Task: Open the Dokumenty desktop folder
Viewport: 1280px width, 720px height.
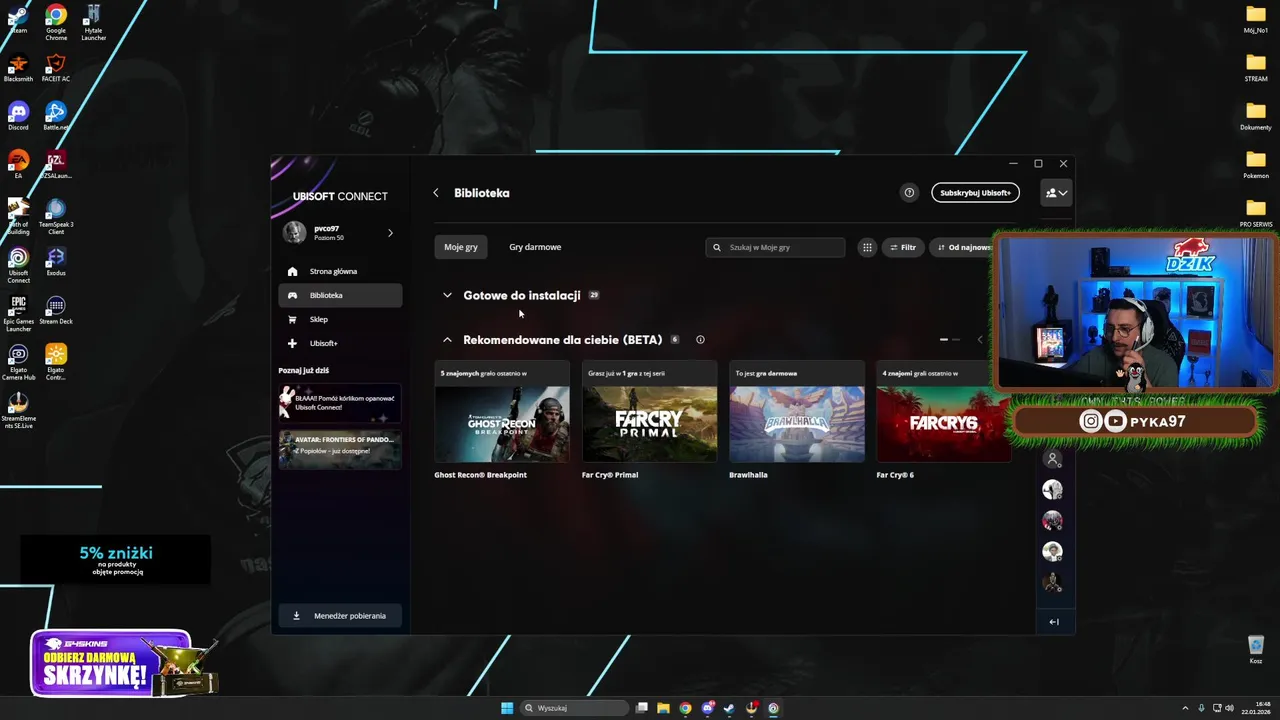Action: [x=1256, y=116]
